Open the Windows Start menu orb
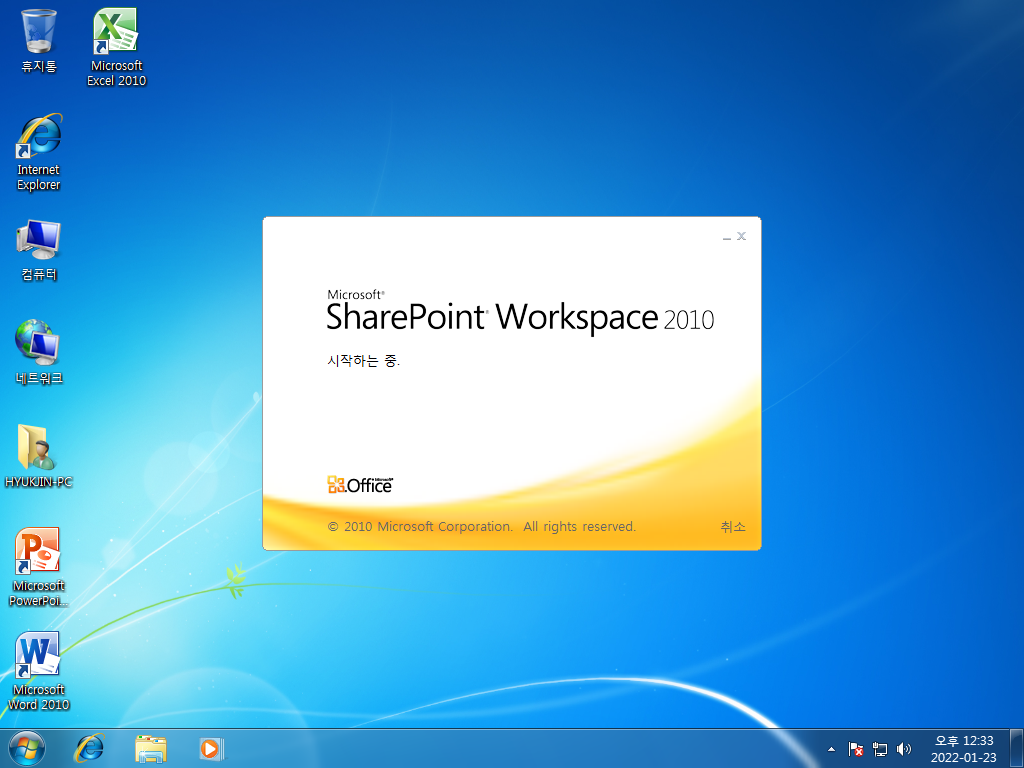The image size is (1024, 768). pos(27,748)
